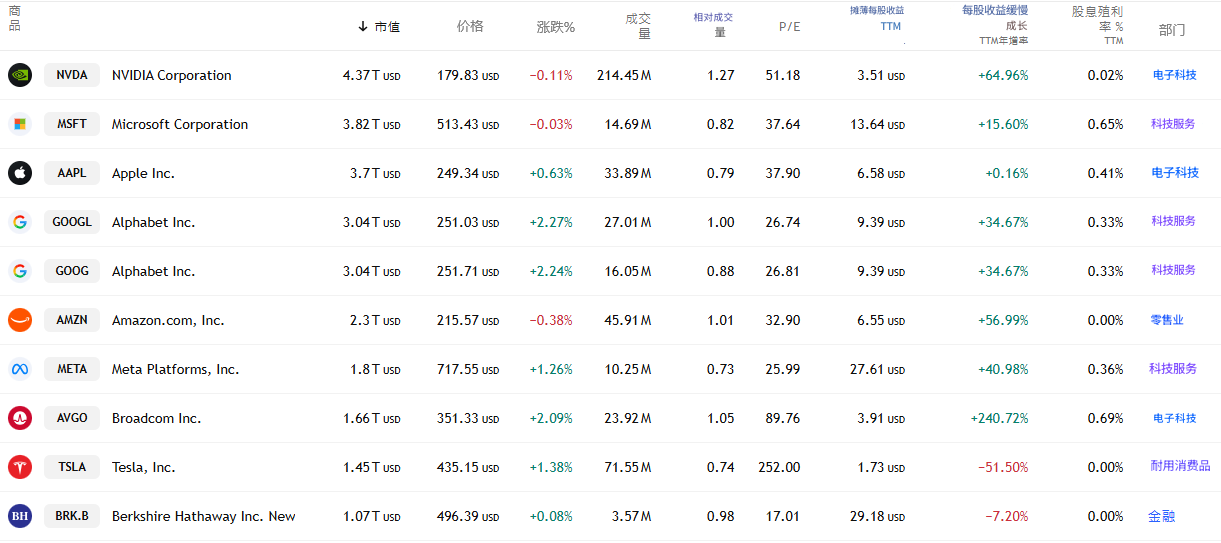
Task: Click the Meta Platforms logo icon
Action: (20, 369)
